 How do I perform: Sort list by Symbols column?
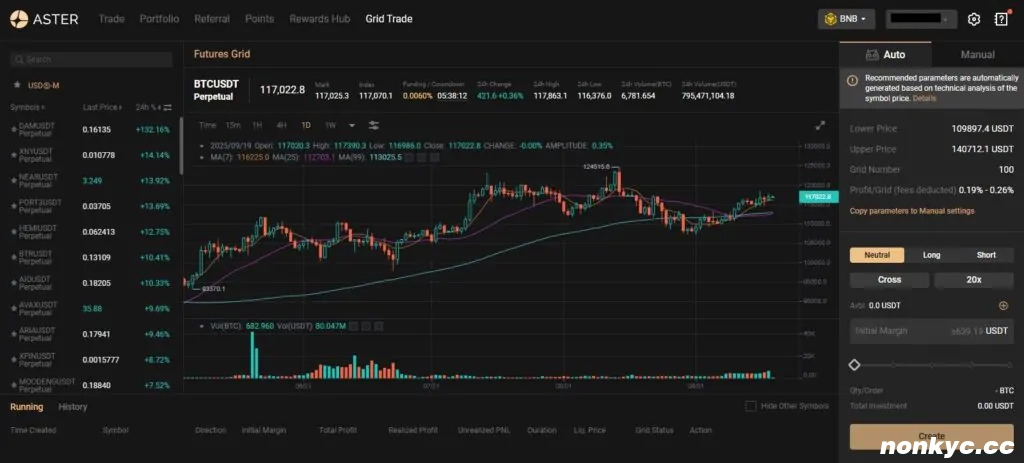[28, 107]
